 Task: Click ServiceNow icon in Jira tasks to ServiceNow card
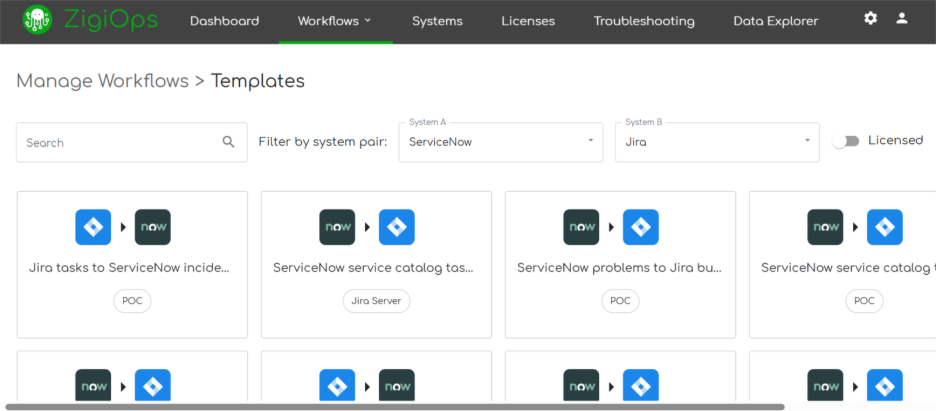pyautogui.click(x=153, y=227)
